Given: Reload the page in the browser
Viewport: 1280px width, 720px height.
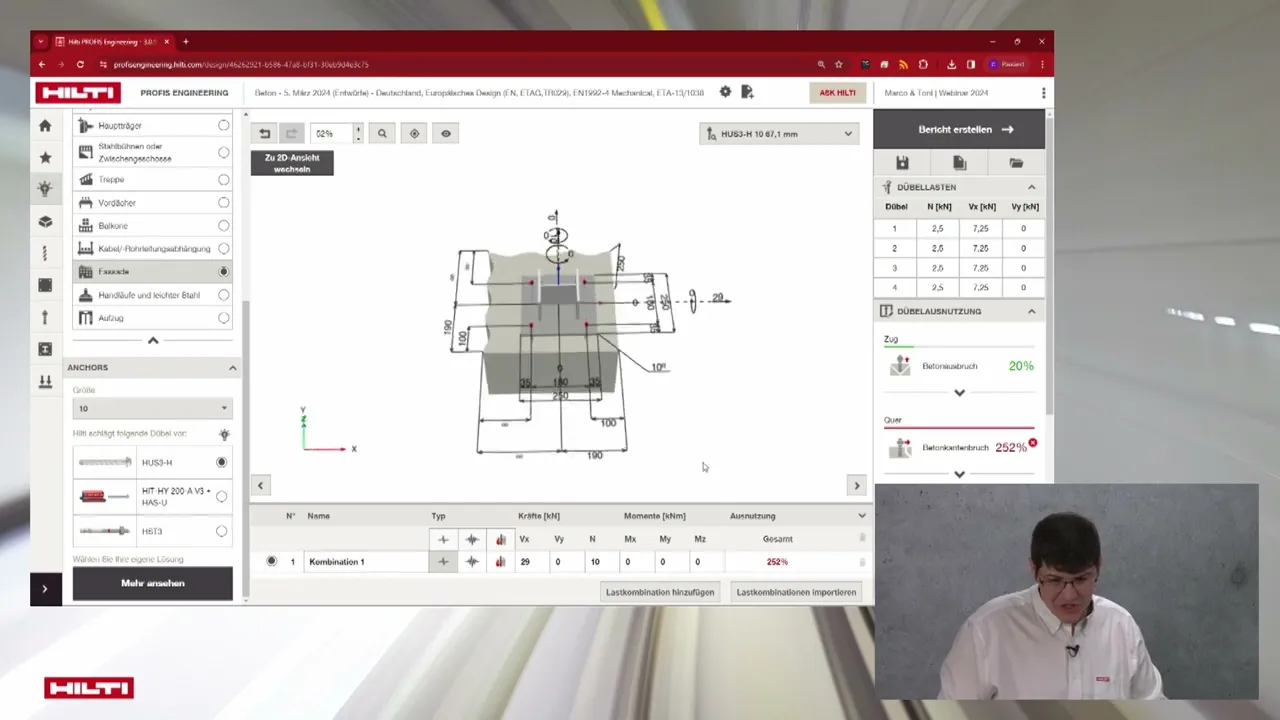Looking at the screenshot, I should [x=80, y=64].
